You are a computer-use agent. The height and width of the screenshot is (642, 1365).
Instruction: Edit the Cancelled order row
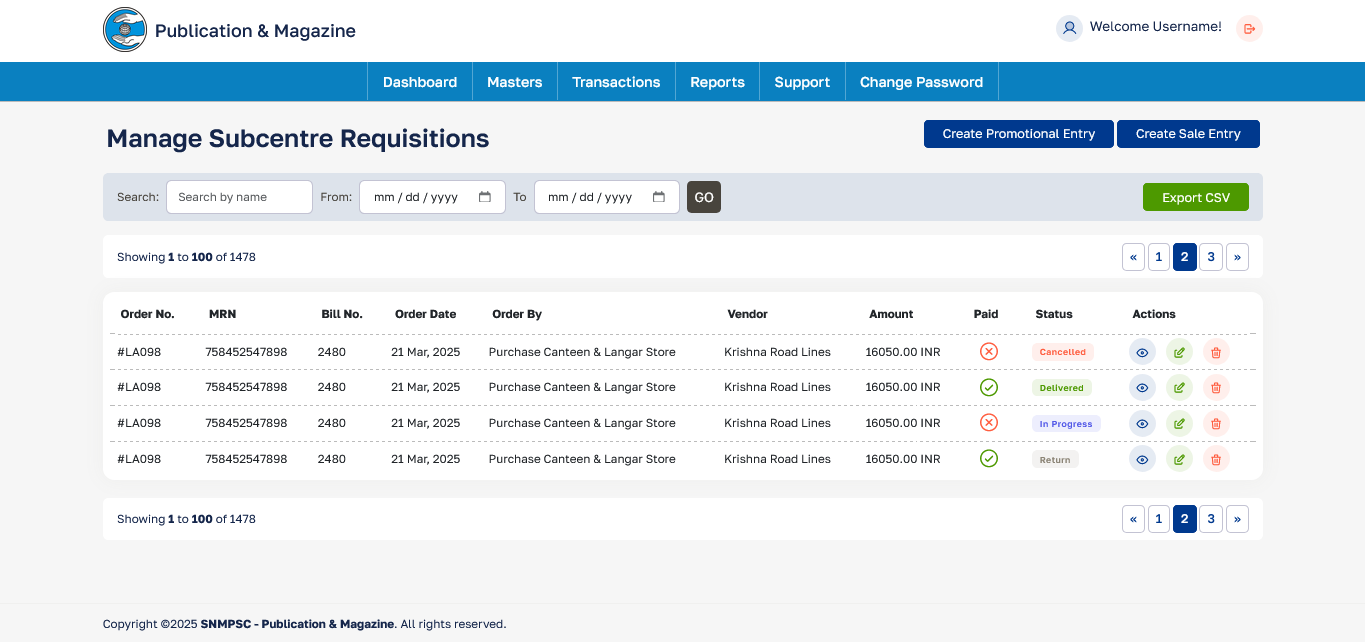[x=1179, y=352]
